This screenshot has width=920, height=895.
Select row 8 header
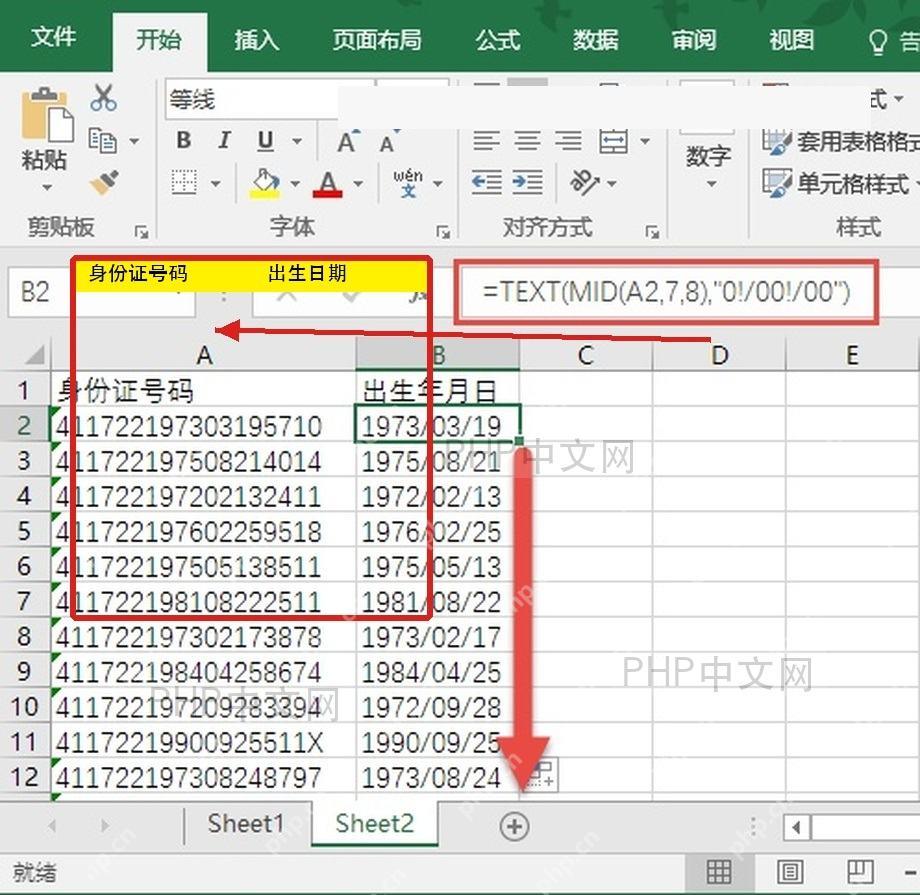pos(25,636)
